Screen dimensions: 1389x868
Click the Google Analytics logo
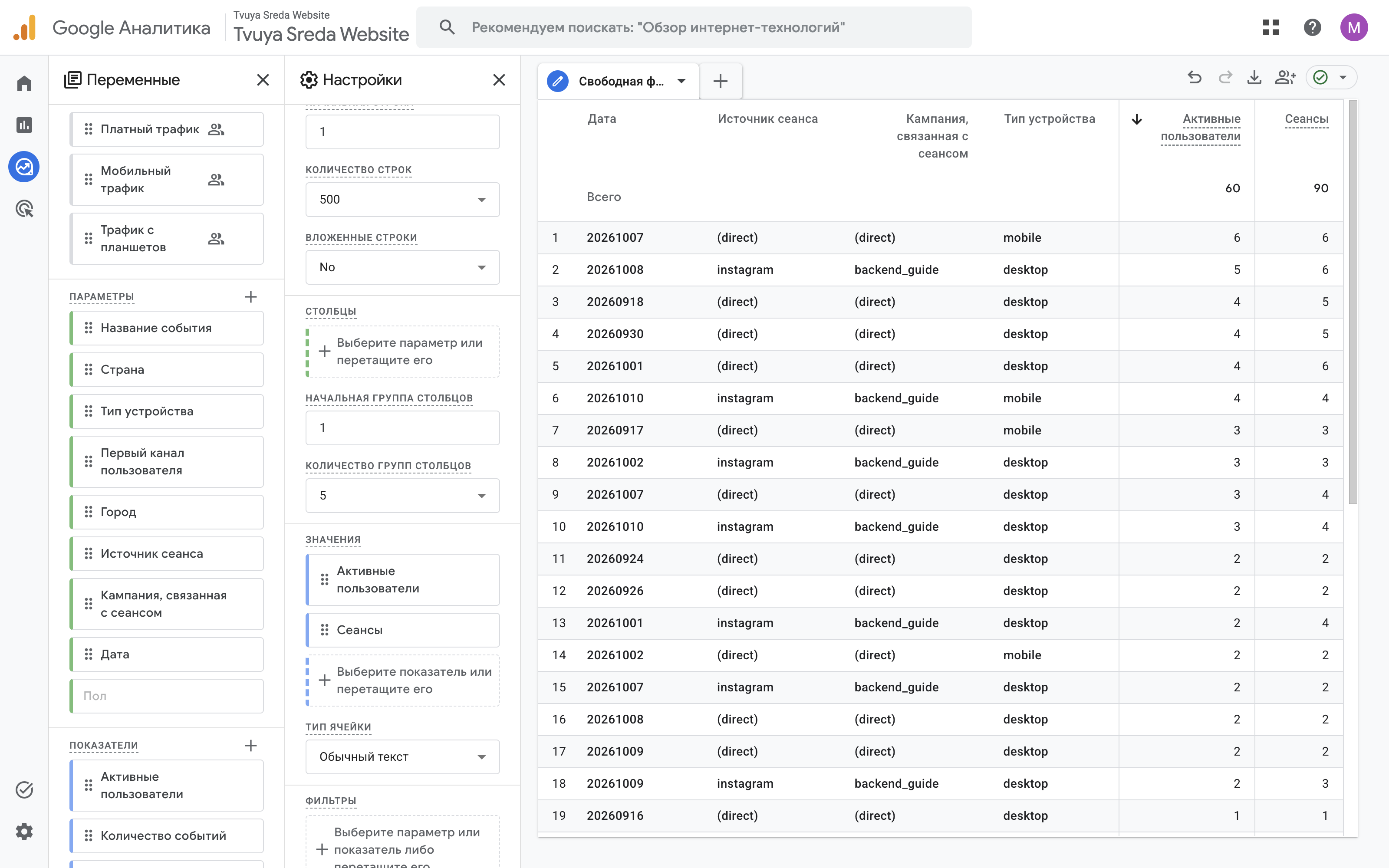click(x=25, y=27)
